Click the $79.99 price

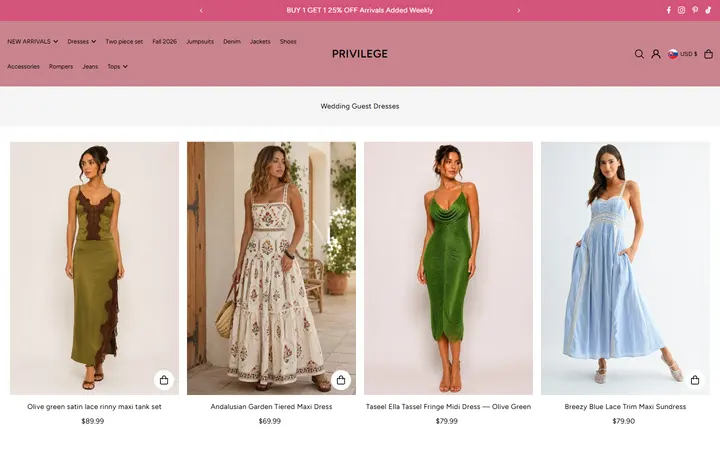(447, 421)
